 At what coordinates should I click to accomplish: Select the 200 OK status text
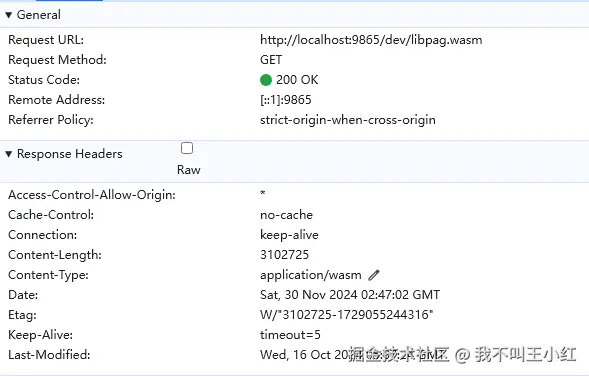pos(297,80)
